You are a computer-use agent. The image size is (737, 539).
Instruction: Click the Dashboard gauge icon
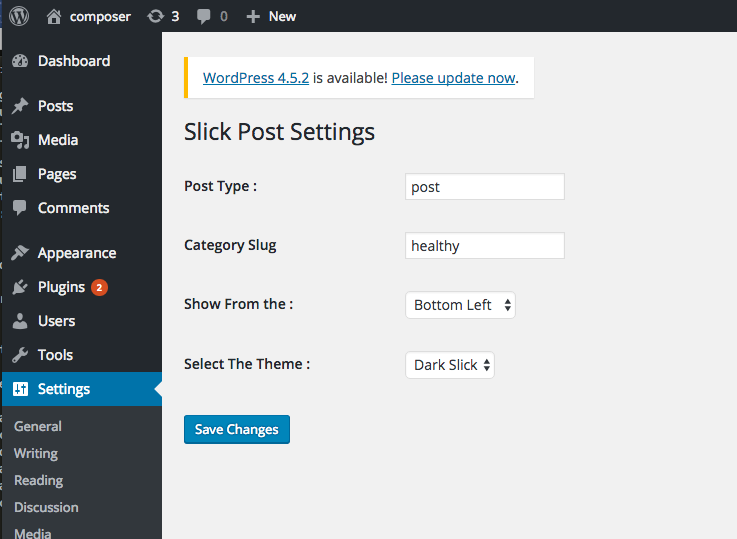pos(20,61)
